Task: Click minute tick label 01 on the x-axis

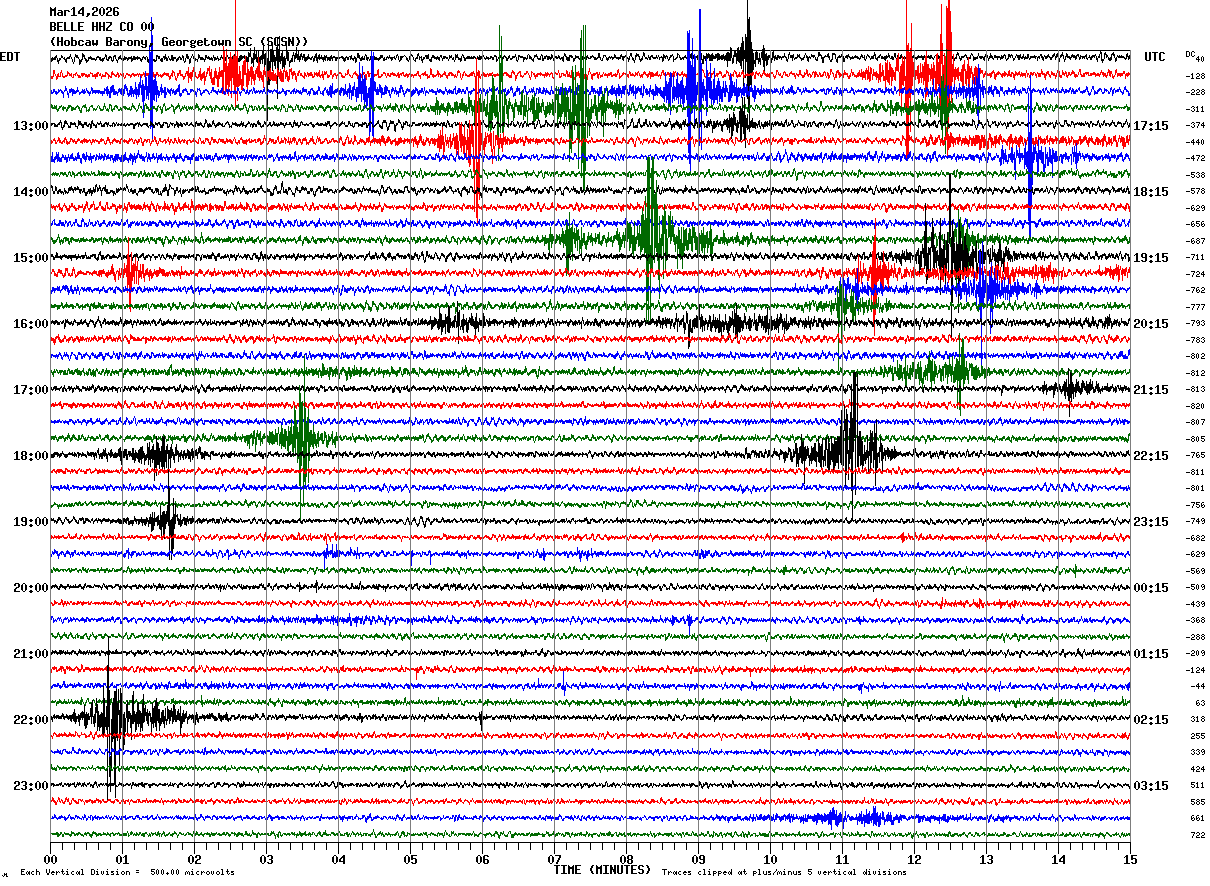Action: pyautogui.click(x=122, y=858)
